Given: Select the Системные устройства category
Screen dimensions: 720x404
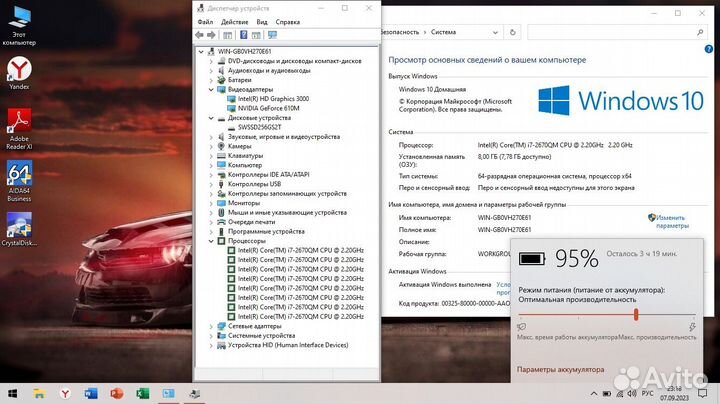Looking at the screenshot, I should tap(261, 336).
